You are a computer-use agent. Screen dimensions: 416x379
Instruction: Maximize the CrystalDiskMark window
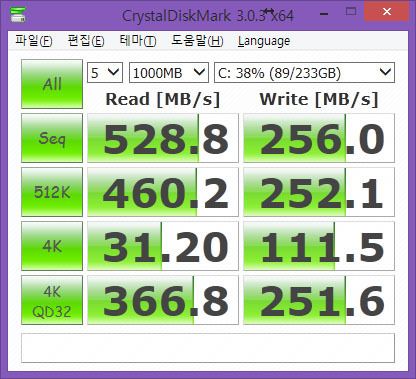coord(351,12)
